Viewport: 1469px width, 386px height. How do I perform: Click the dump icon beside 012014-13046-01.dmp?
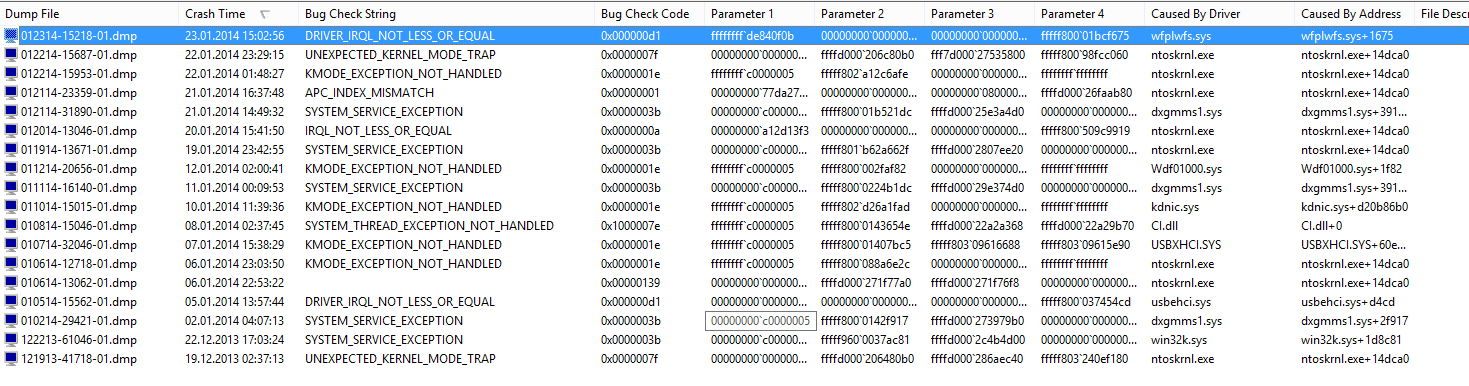click(x=11, y=130)
